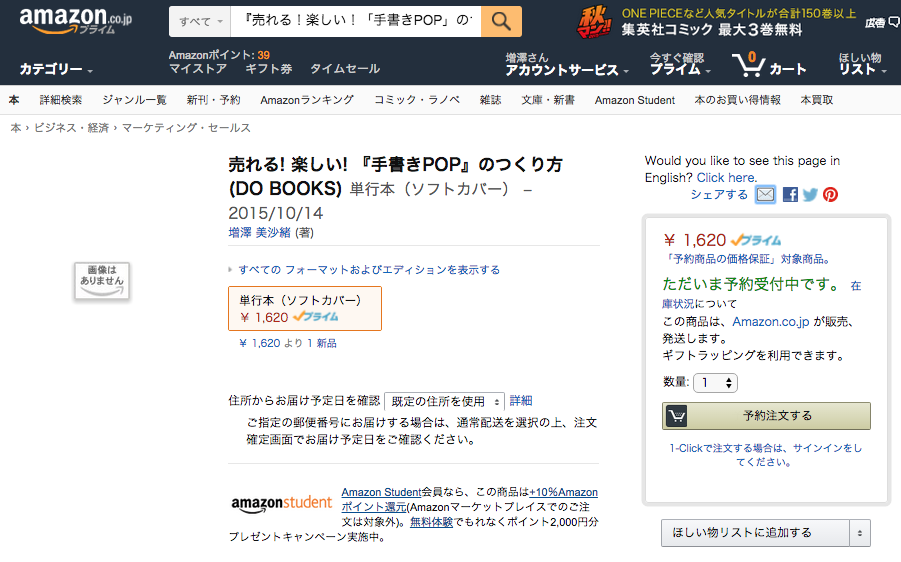Screen dimensions: 901x562
Task: Open 予約商品の価格保証 link
Action: (x=746, y=259)
